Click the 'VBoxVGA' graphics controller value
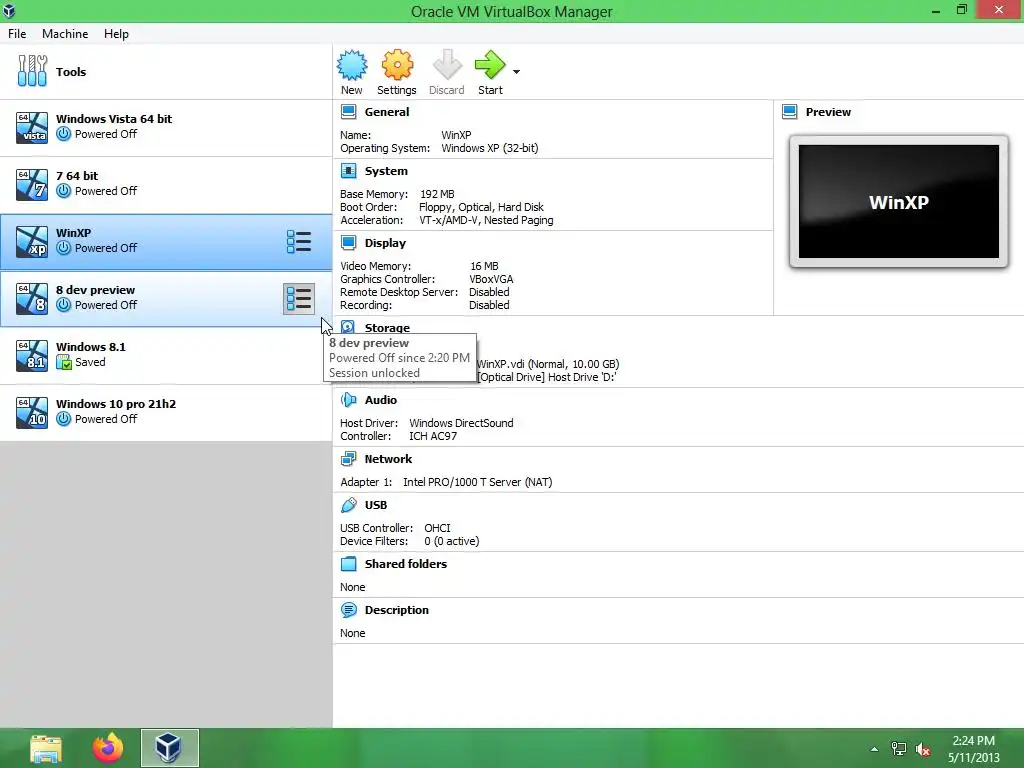1024x768 pixels. [491, 279]
